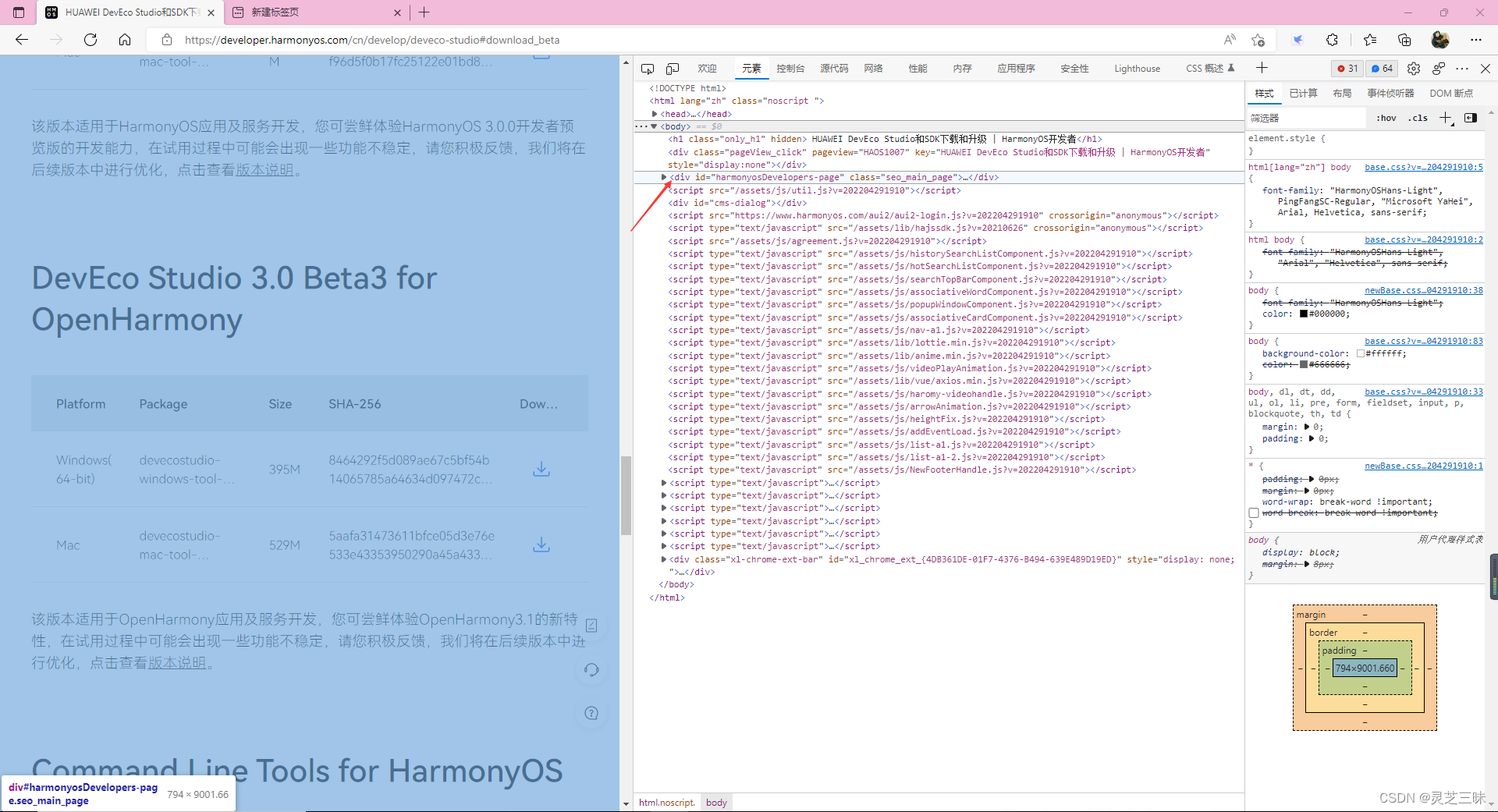This screenshot has width=1498, height=812.
Task: Open a new browser tab
Action: (424, 12)
